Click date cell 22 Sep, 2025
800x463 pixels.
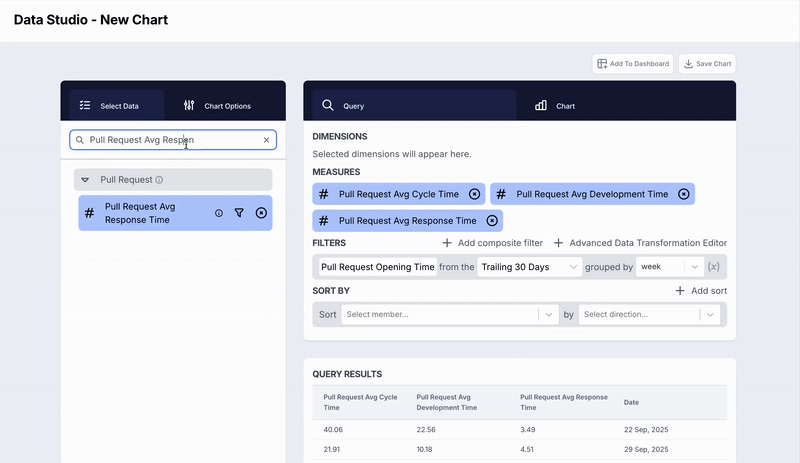[646, 430]
